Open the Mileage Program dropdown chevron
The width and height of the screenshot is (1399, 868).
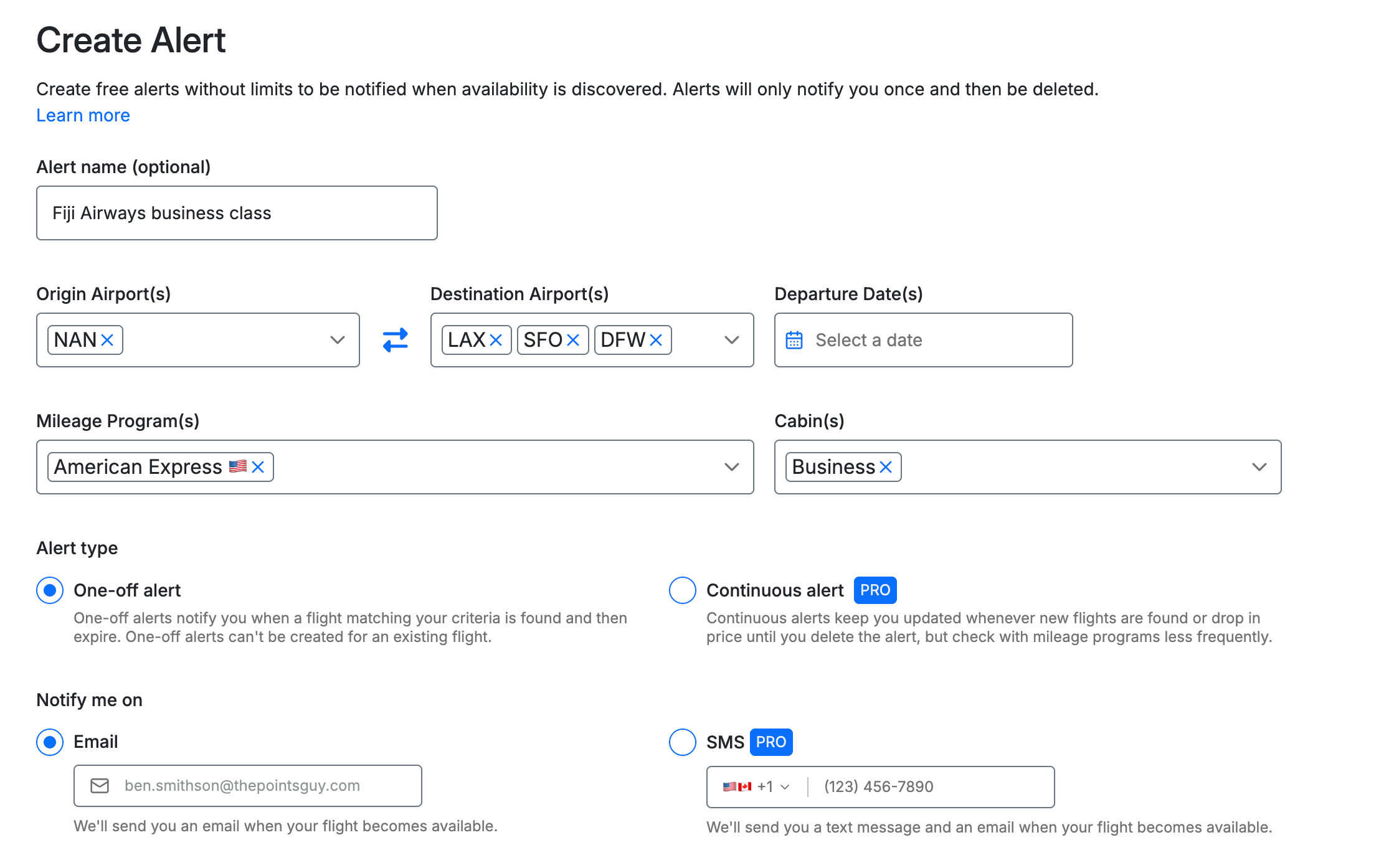click(731, 467)
